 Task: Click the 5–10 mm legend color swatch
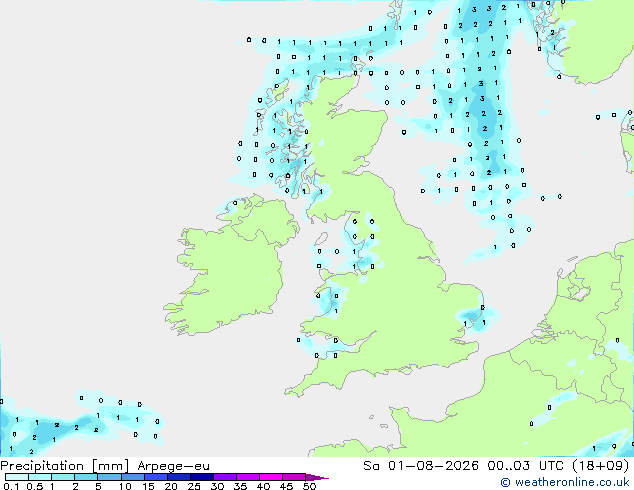pos(110,477)
